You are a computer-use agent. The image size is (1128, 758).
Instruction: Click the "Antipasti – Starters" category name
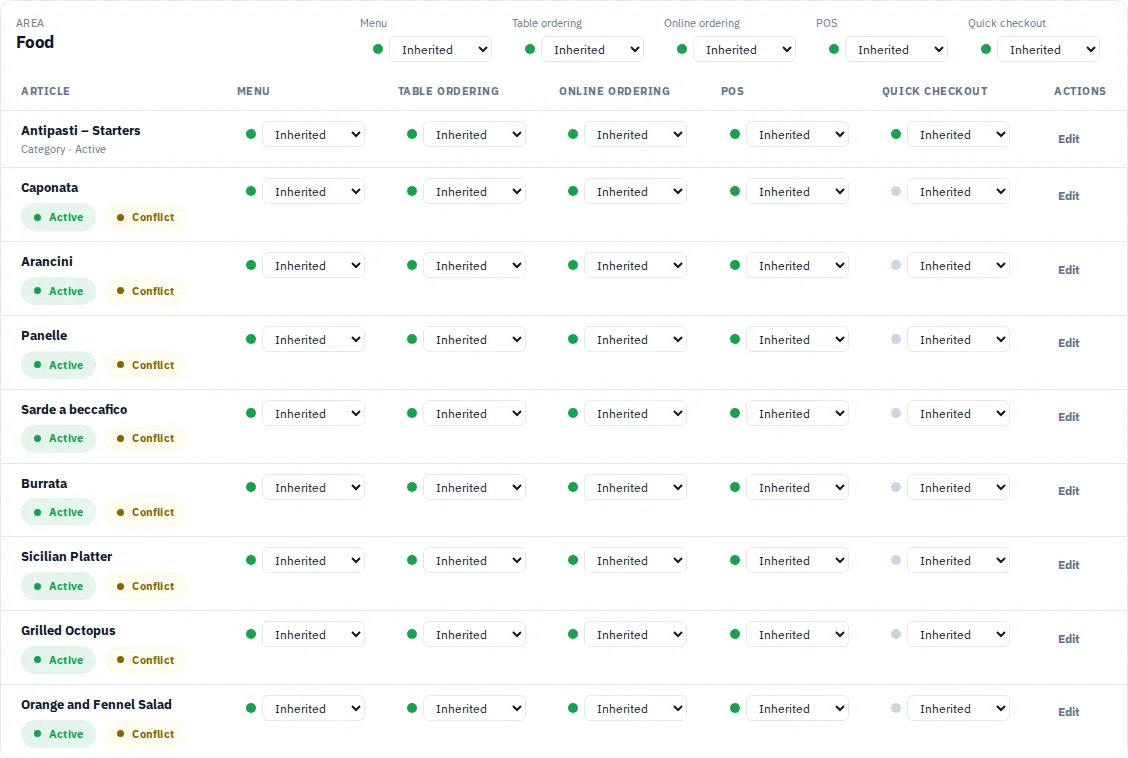coord(81,130)
